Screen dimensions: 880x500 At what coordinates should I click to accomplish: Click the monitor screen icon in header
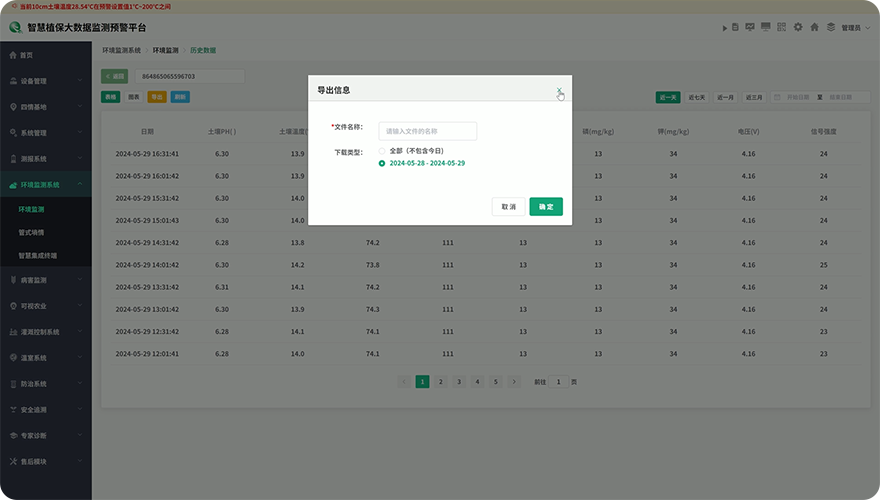point(766,27)
